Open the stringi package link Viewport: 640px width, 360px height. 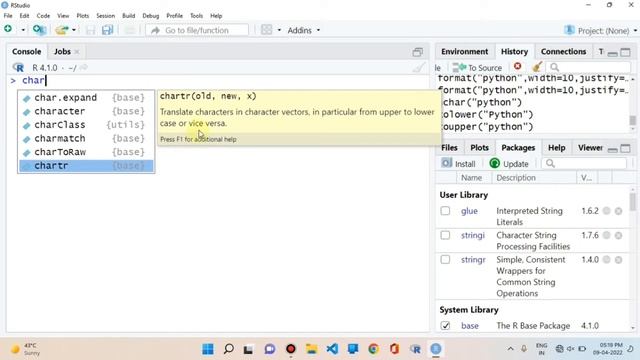tap(473, 236)
